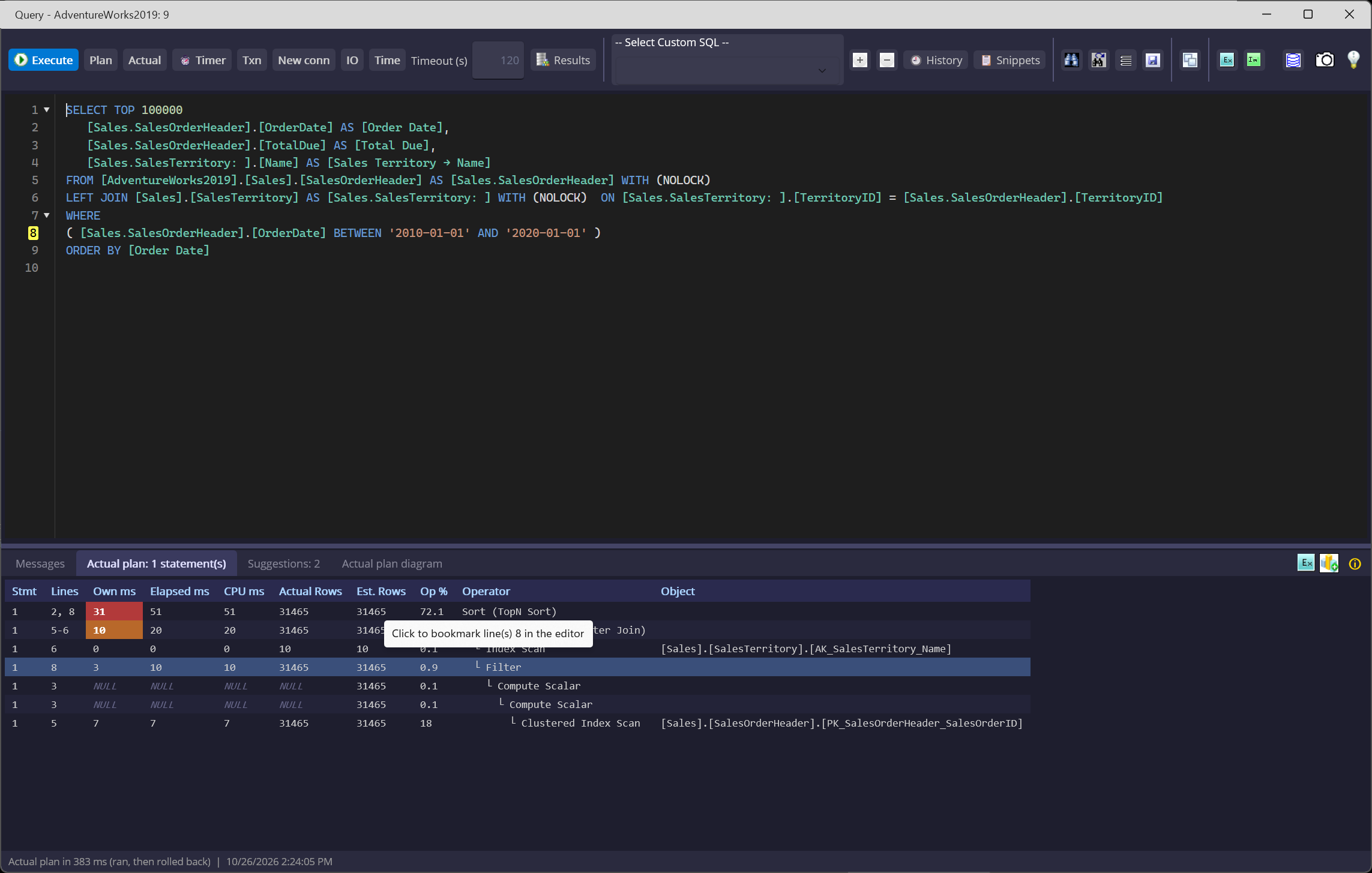The height and width of the screenshot is (873, 1372).
Task: Open query History
Action: pos(936,60)
